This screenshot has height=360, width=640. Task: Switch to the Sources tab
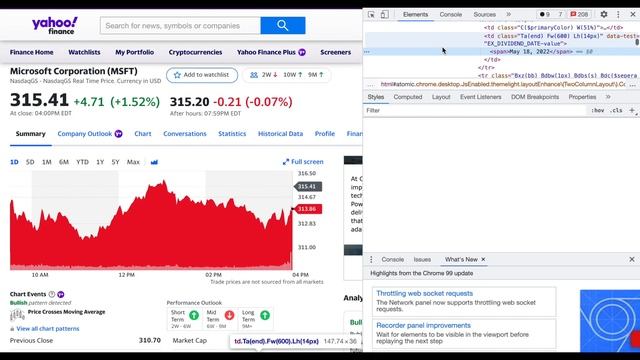point(484,14)
